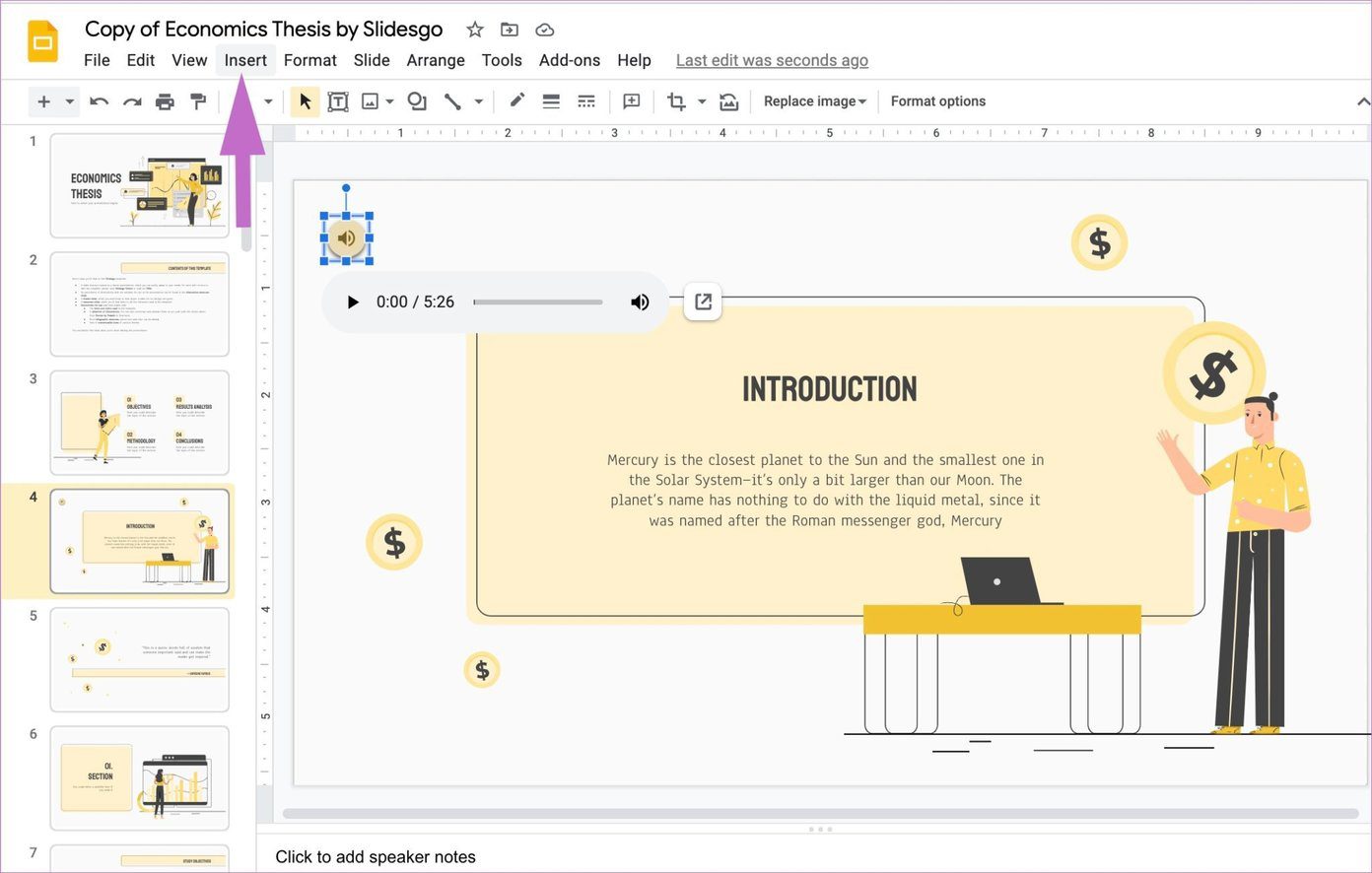Click the dollar coin near the top right

tap(1099, 242)
